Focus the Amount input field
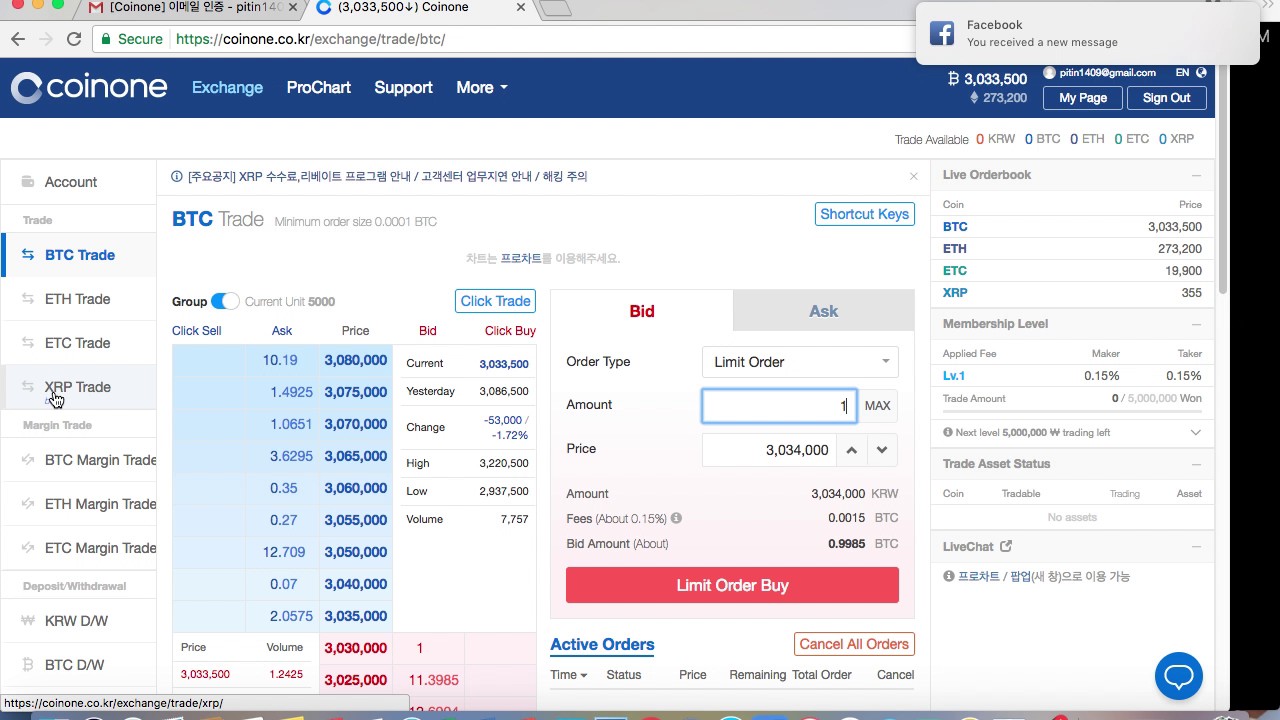The width and height of the screenshot is (1280, 720). (x=779, y=405)
